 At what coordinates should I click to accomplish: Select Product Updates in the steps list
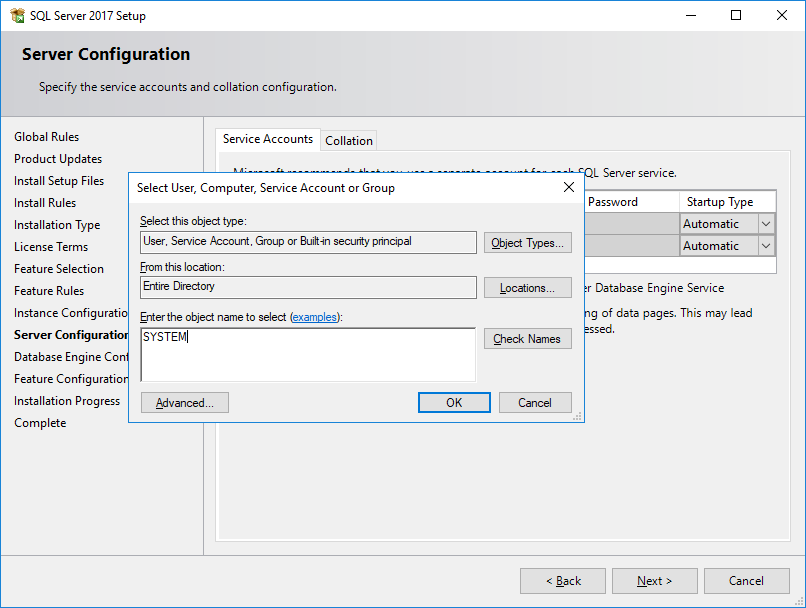[x=58, y=159]
